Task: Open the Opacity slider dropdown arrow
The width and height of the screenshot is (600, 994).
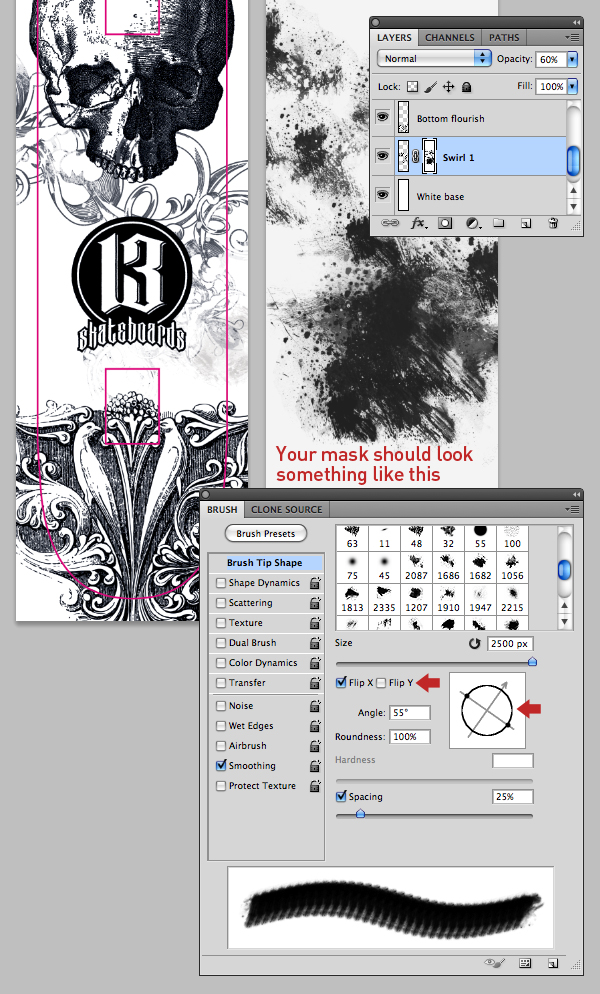Action: 572,59
